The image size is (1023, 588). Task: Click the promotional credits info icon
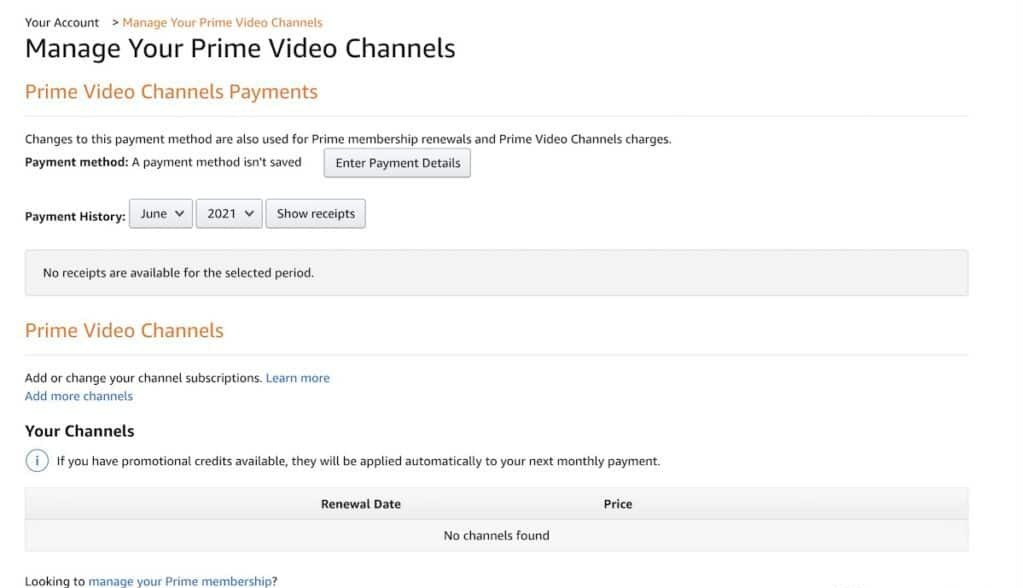point(36,461)
